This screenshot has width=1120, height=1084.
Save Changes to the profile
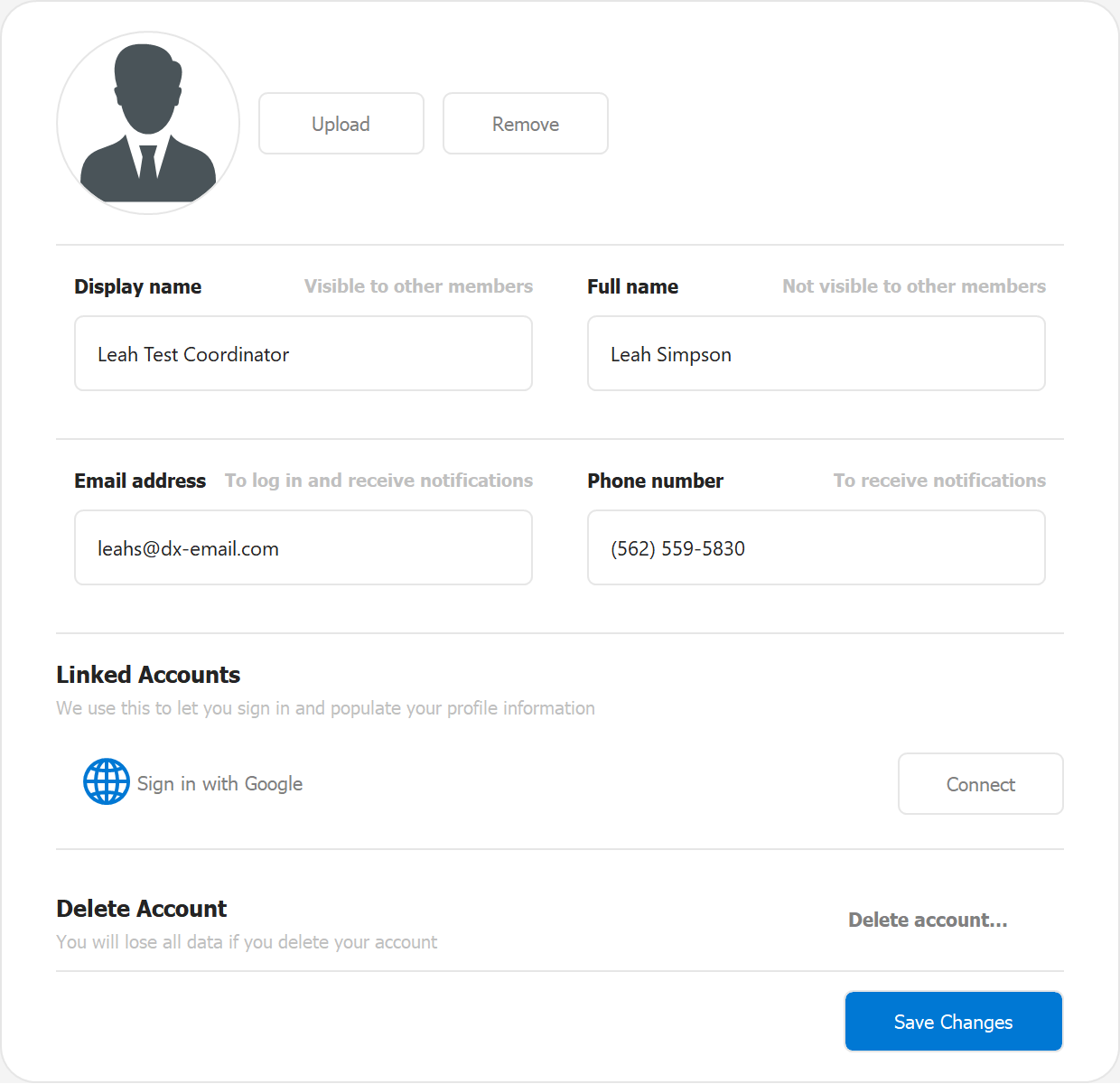(953, 1022)
